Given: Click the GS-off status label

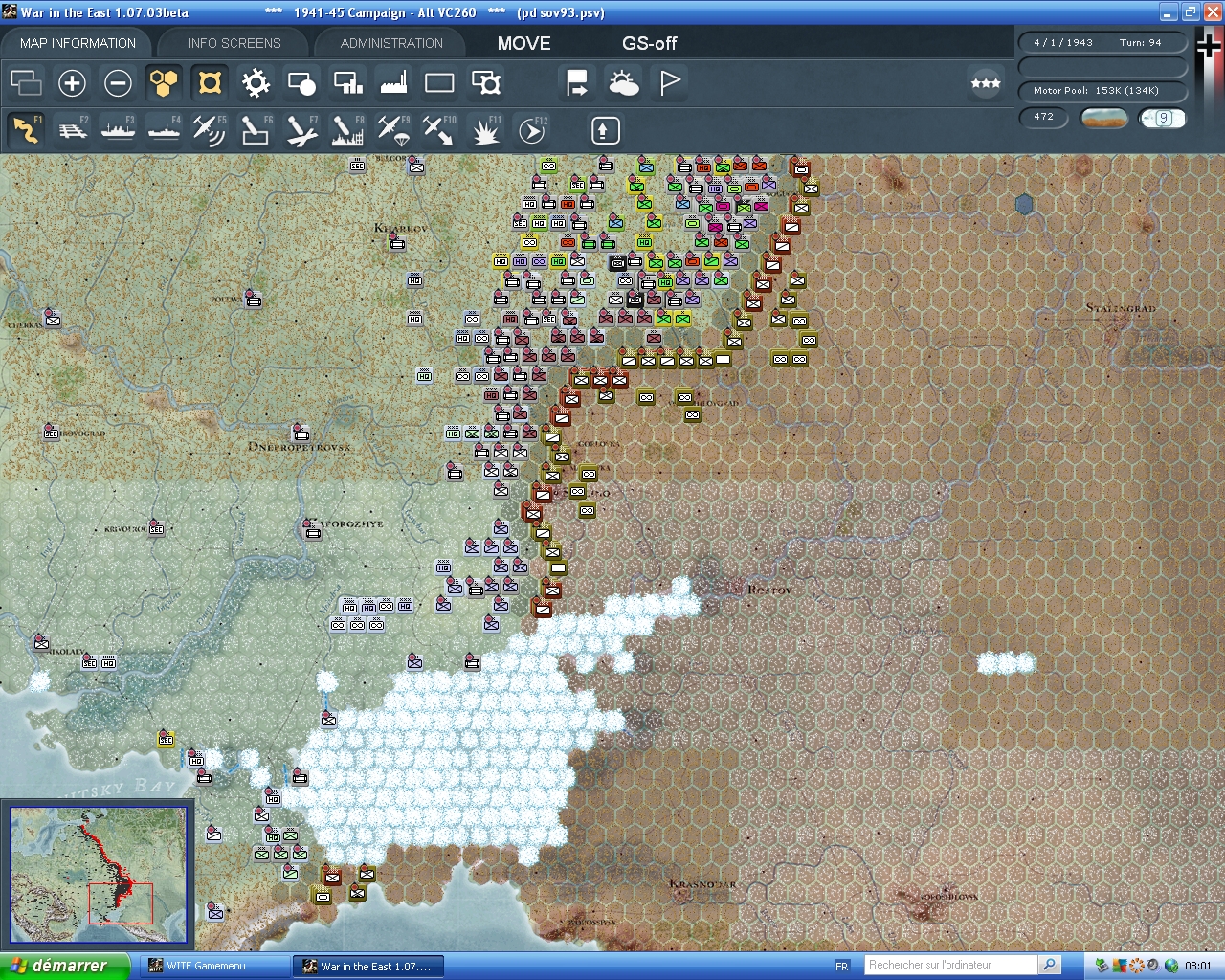Looking at the screenshot, I should 649,43.
